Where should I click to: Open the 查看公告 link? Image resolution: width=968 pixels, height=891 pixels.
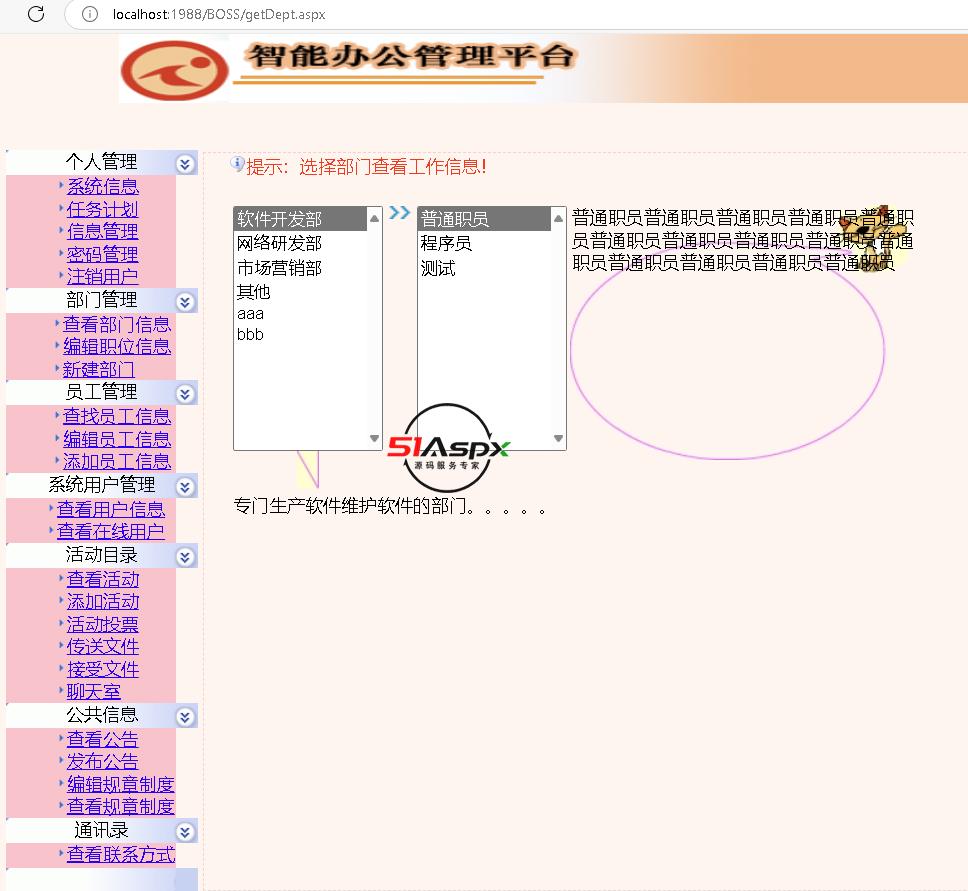click(102, 739)
